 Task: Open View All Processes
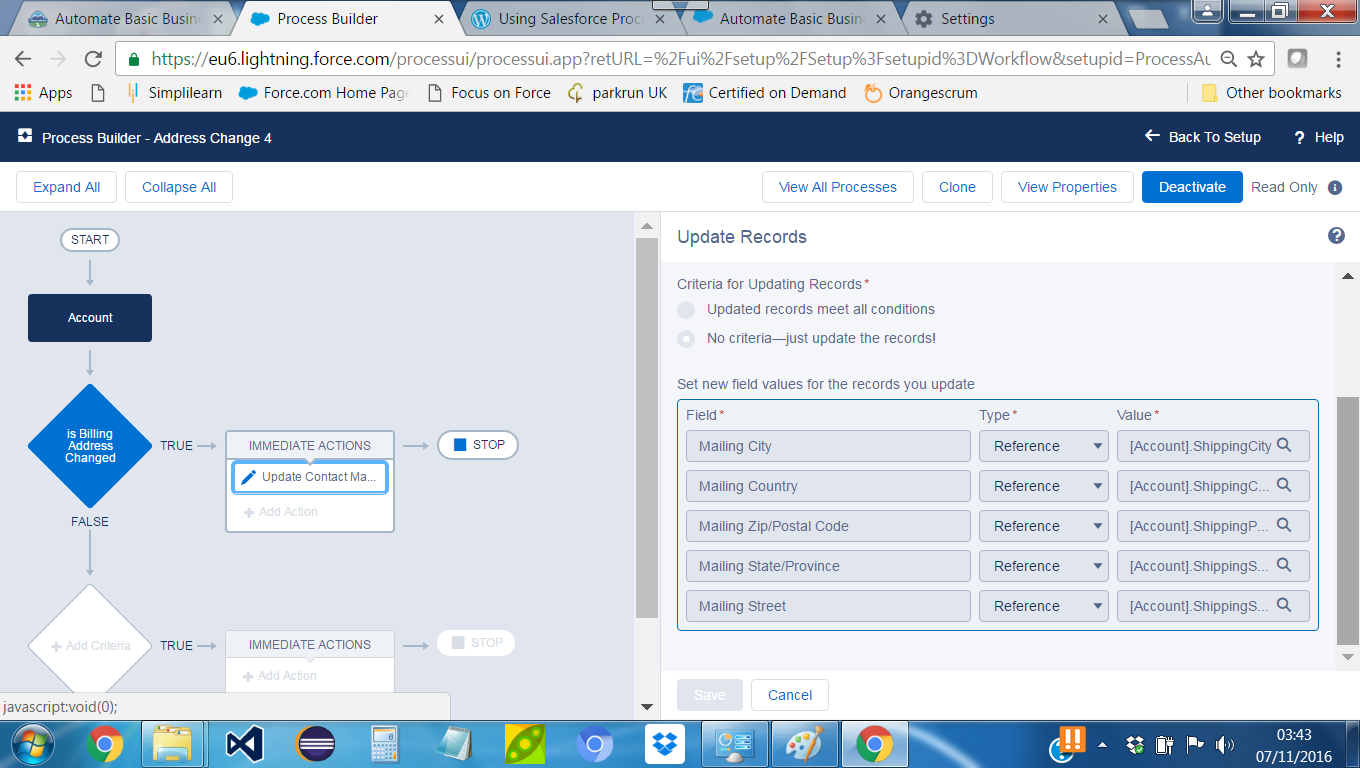pyautogui.click(x=838, y=187)
